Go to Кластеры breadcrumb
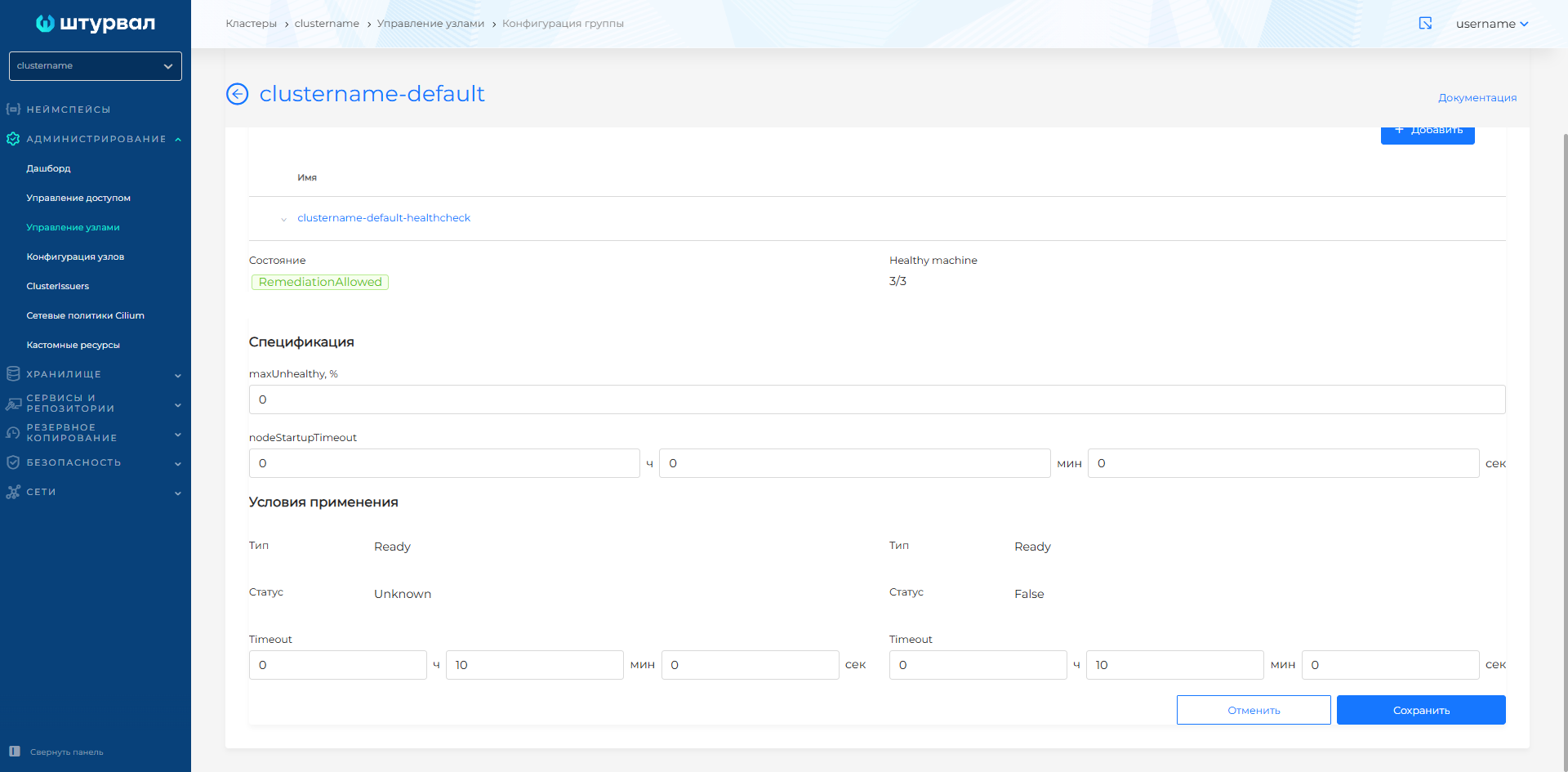Screen dimensions: 1568x772 (x=252, y=24)
